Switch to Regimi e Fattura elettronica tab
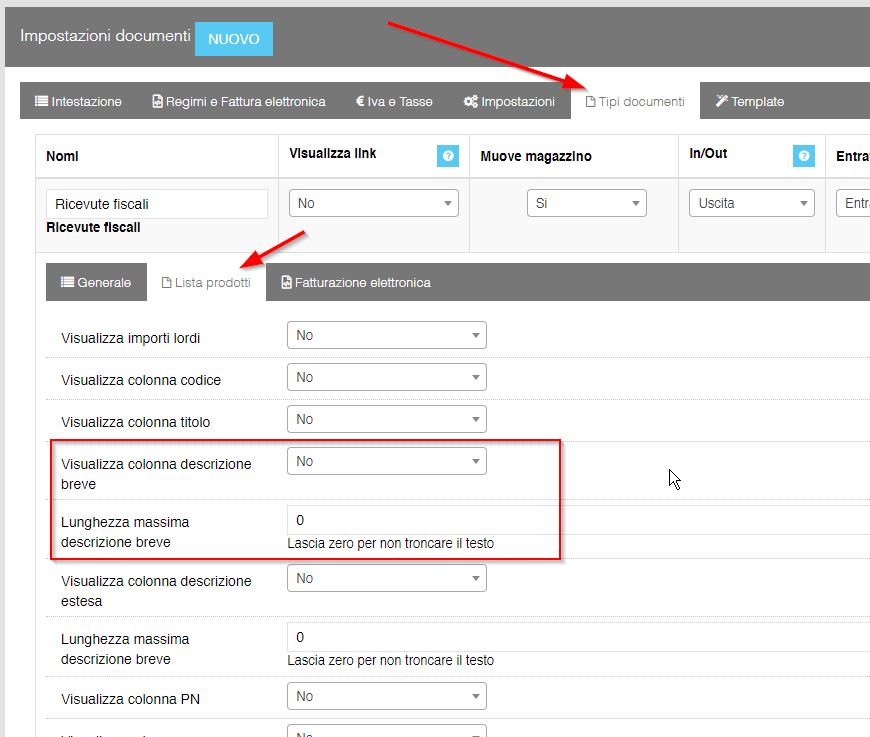This screenshot has width=870, height=737. click(238, 101)
